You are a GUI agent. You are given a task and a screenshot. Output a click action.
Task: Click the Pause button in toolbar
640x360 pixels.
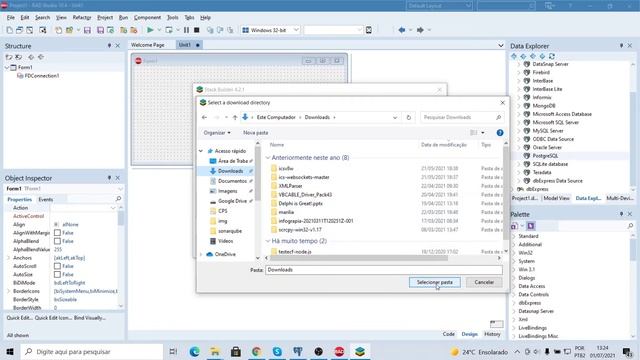coord(186,30)
